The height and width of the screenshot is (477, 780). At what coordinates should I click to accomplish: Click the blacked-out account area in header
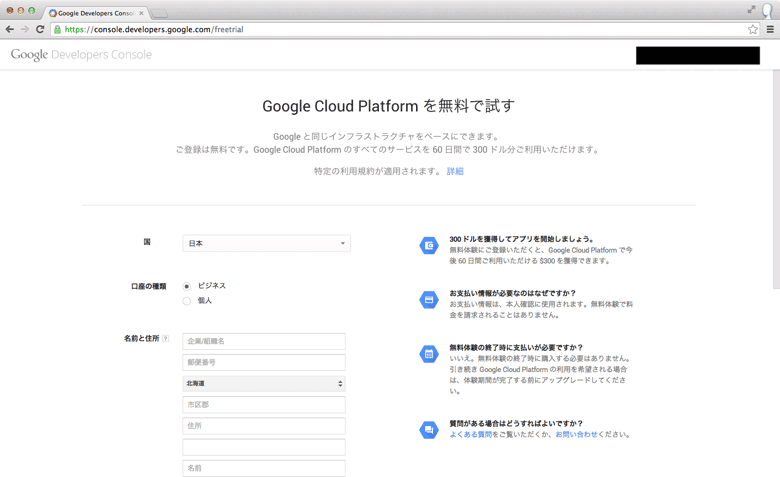pyautogui.click(x=698, y=55)
